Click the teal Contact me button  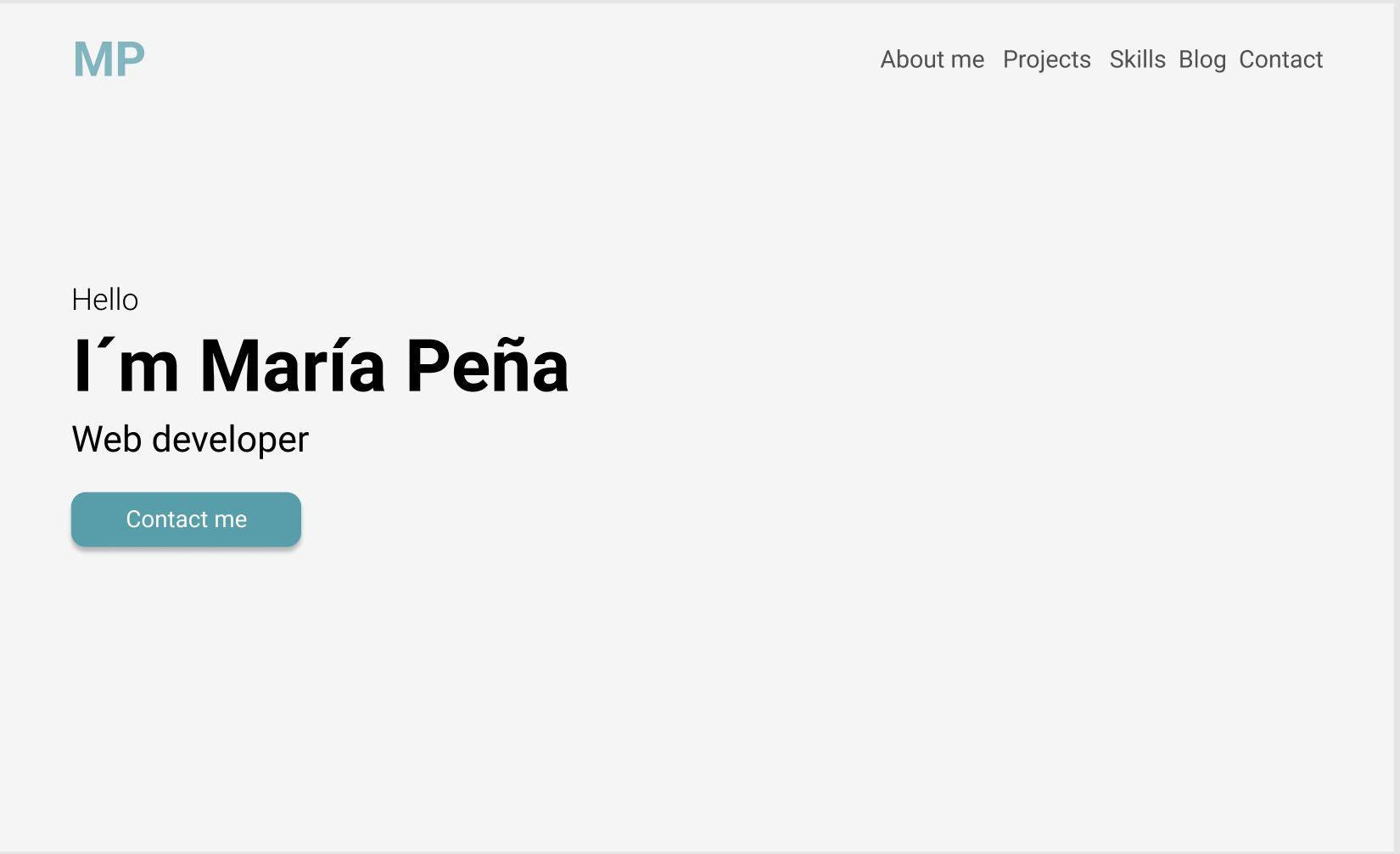[x=186, y=520]
